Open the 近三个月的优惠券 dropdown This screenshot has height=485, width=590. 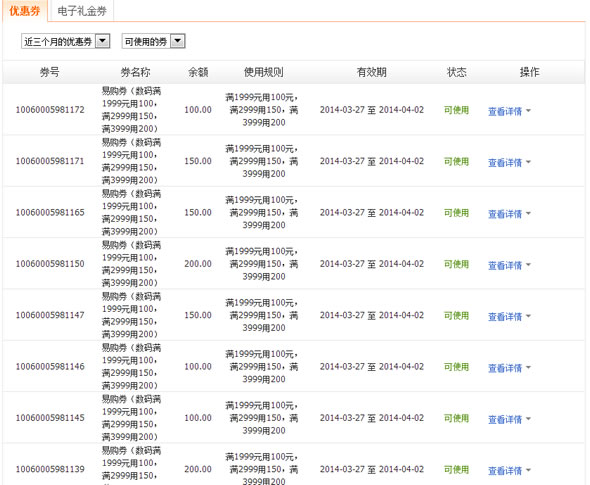[x=65, y=41]
